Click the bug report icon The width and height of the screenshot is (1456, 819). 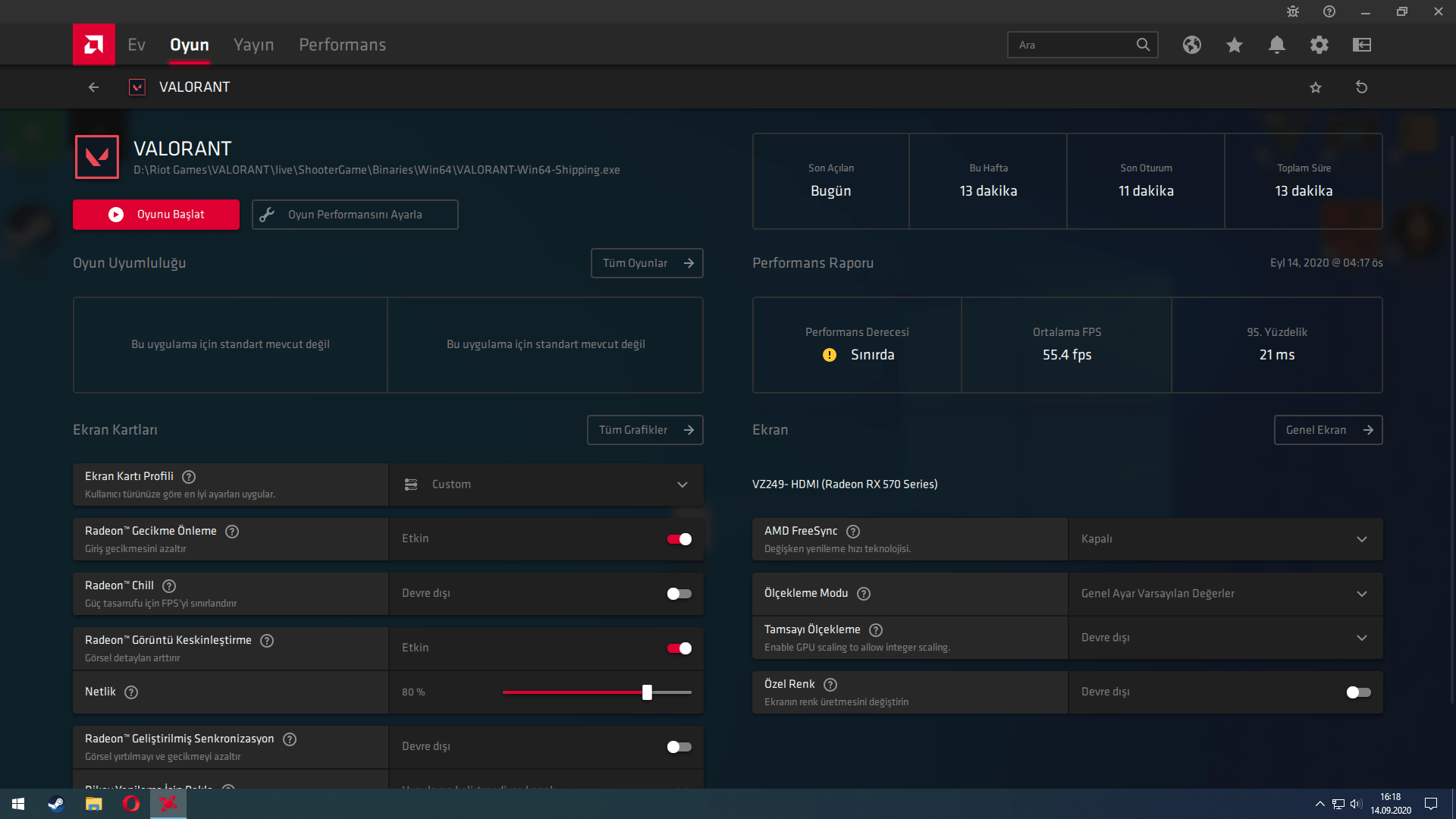click(1293, 11)
